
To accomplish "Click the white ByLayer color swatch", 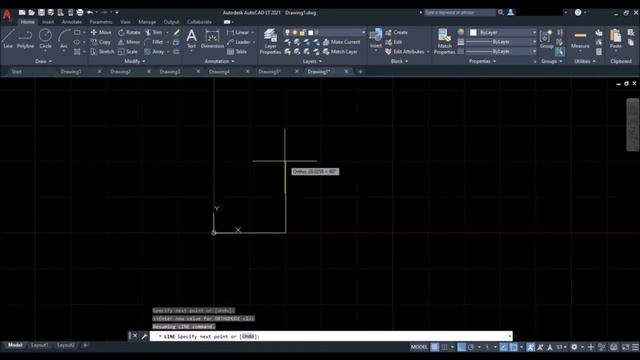I will [473, 32].
